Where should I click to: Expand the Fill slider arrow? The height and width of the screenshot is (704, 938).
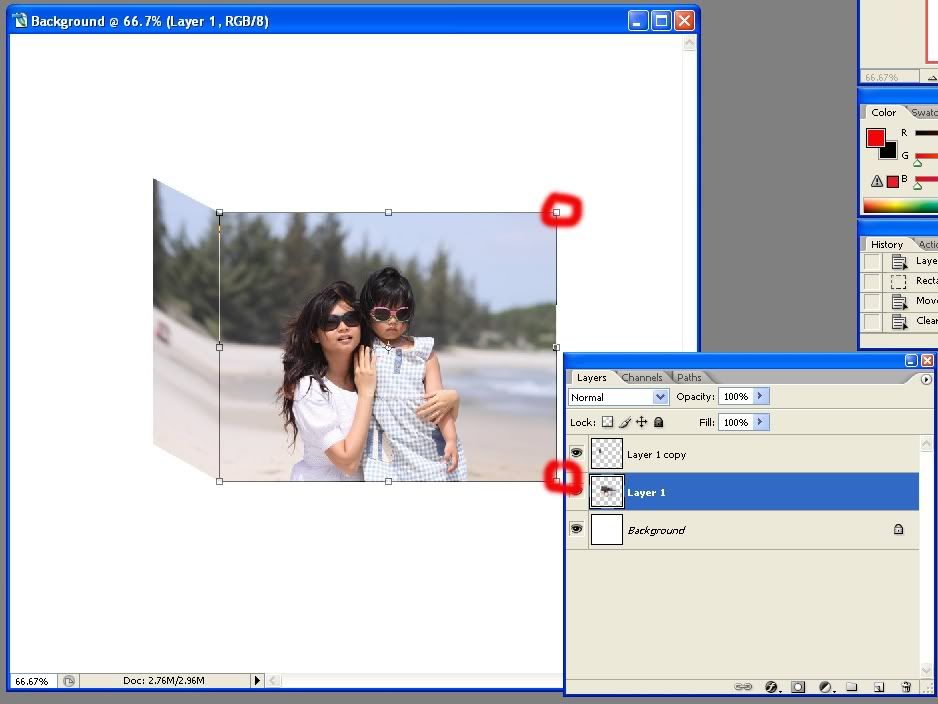tap(761, 423)
